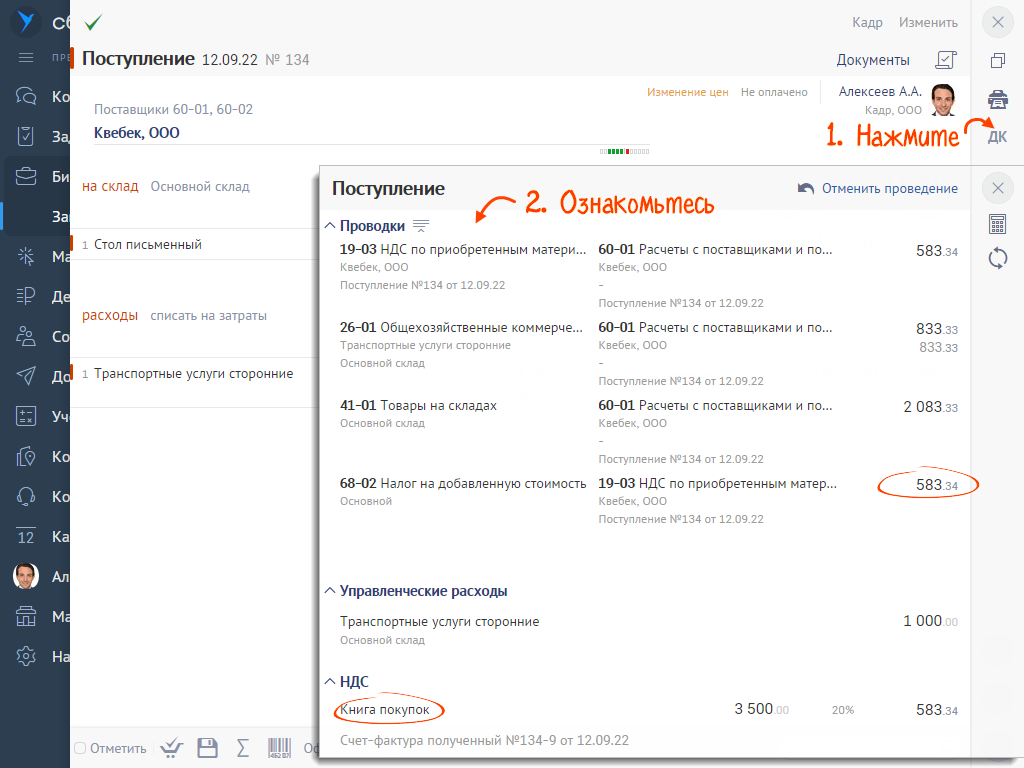Click the Алексеев А.А. user photo
Image resolution: width=1024 pixels, height=768 pixels.
point(943,98)
